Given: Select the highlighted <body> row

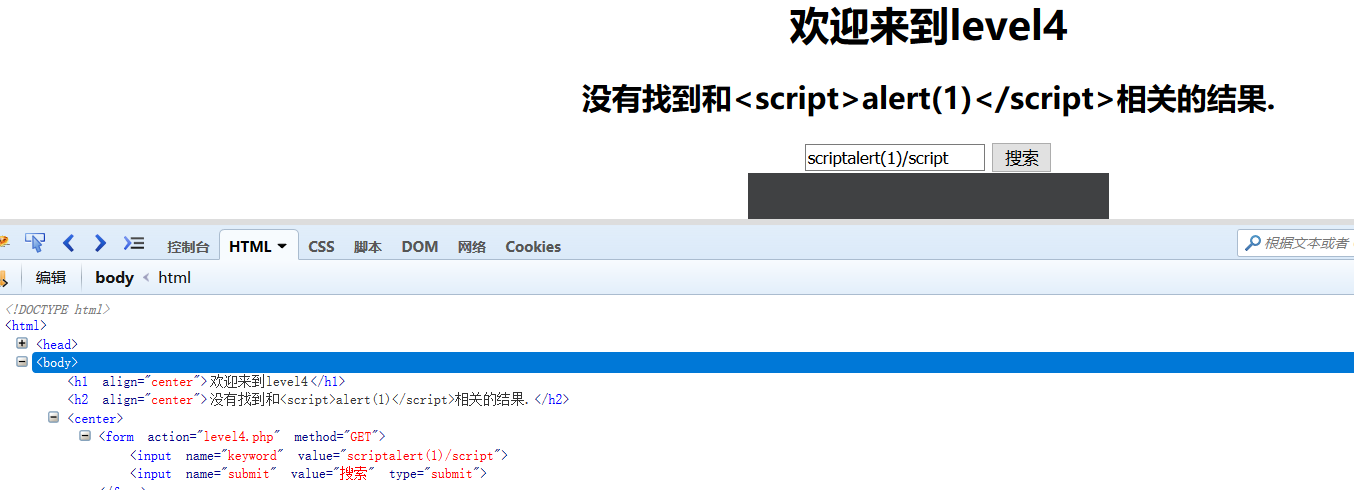Looking at the screenshot, I should (693, 362).
